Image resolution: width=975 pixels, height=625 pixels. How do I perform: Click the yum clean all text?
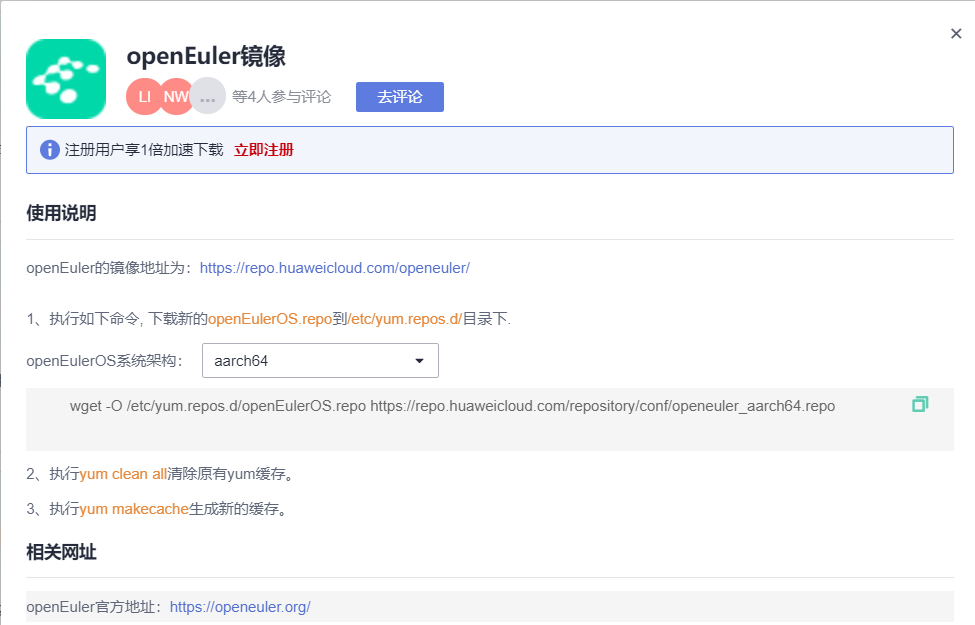pos(123,474)
